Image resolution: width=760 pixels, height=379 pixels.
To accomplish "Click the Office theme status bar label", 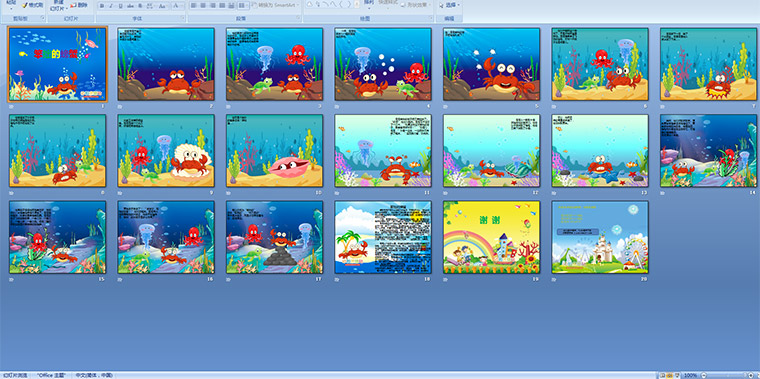I will point(50,375).
